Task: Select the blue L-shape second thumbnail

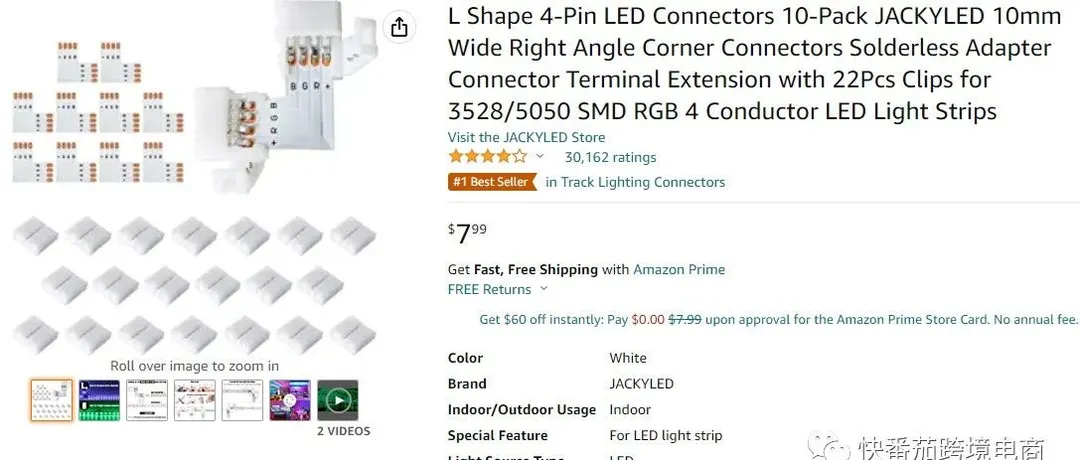Action: click(99, 400)
